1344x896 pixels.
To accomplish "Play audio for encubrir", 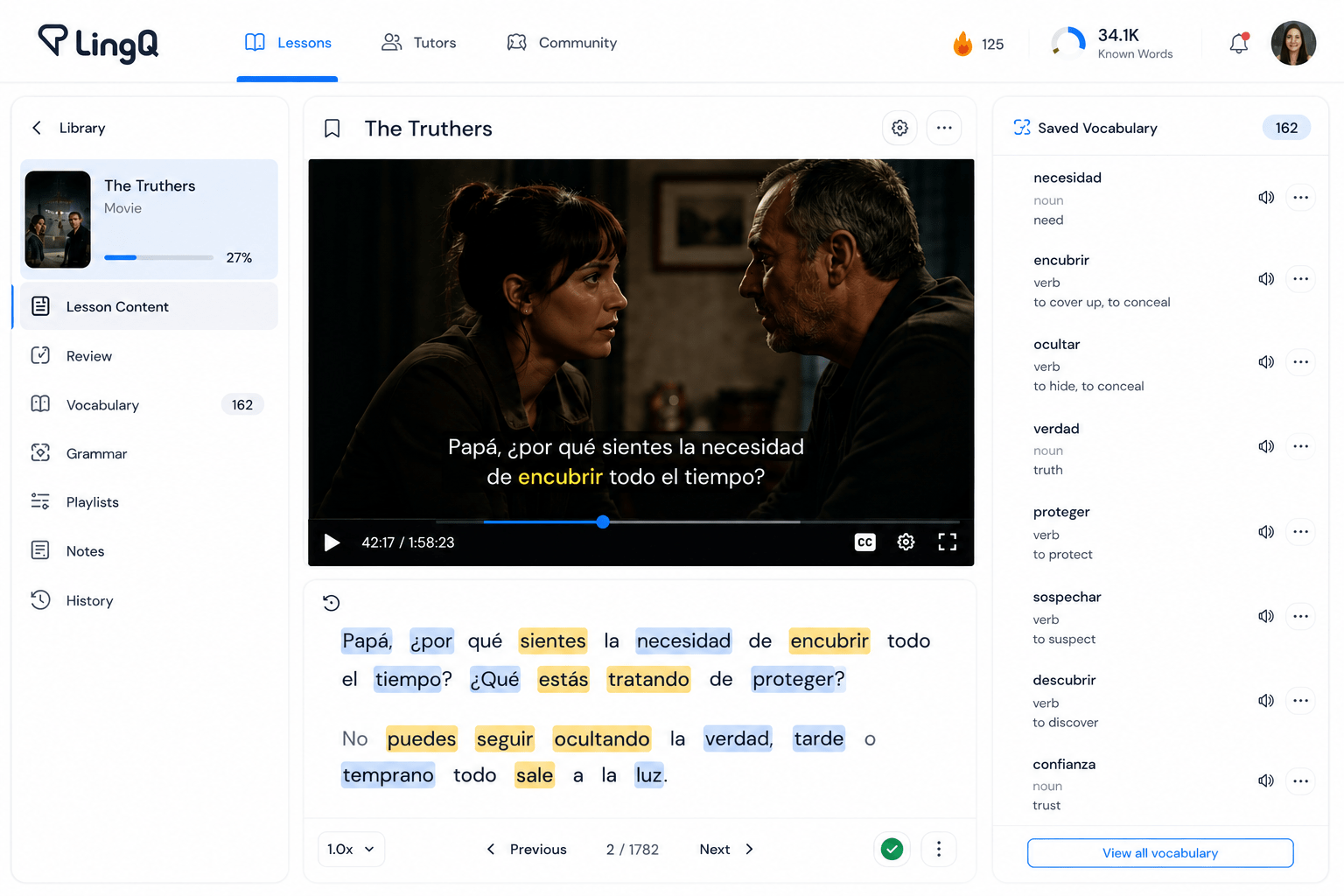I will click(x=1266, y=279).
